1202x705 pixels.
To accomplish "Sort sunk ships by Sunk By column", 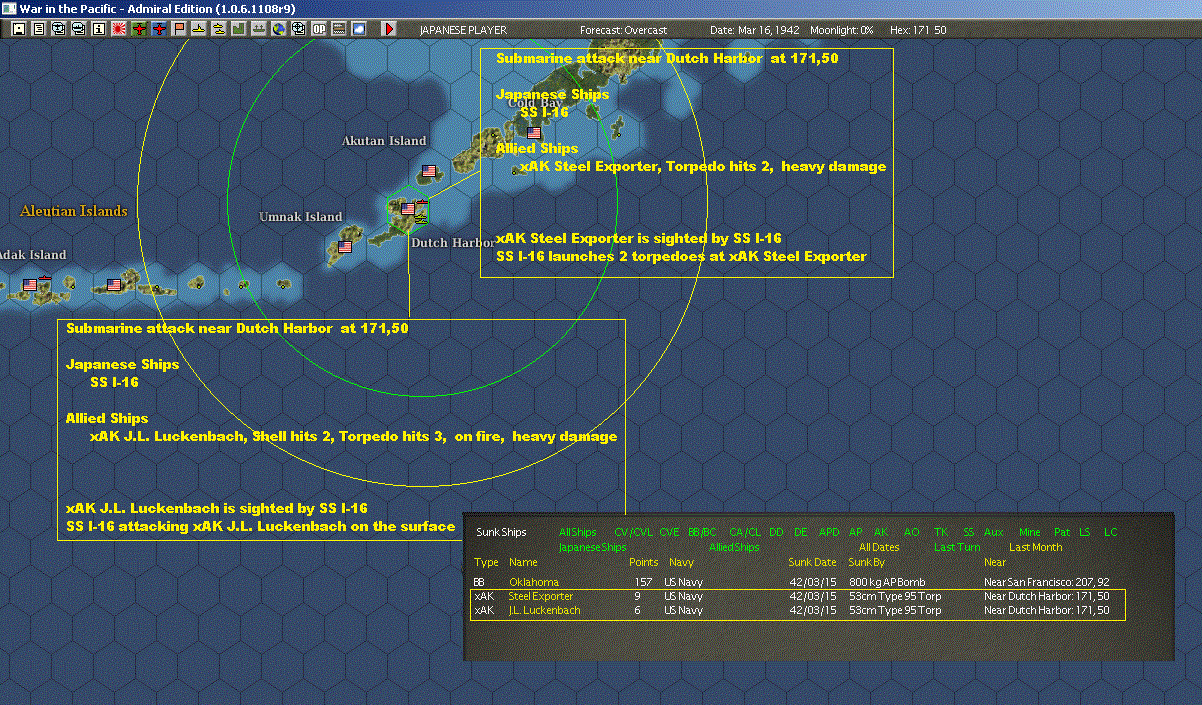I will 866,562.
